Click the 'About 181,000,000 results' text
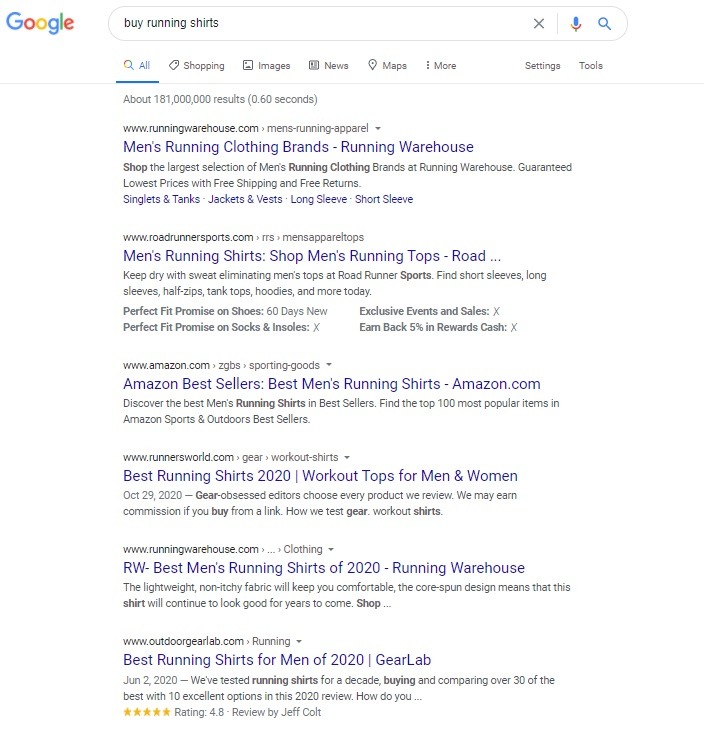This screenshot has height=730, width=704. pos(220,99)
